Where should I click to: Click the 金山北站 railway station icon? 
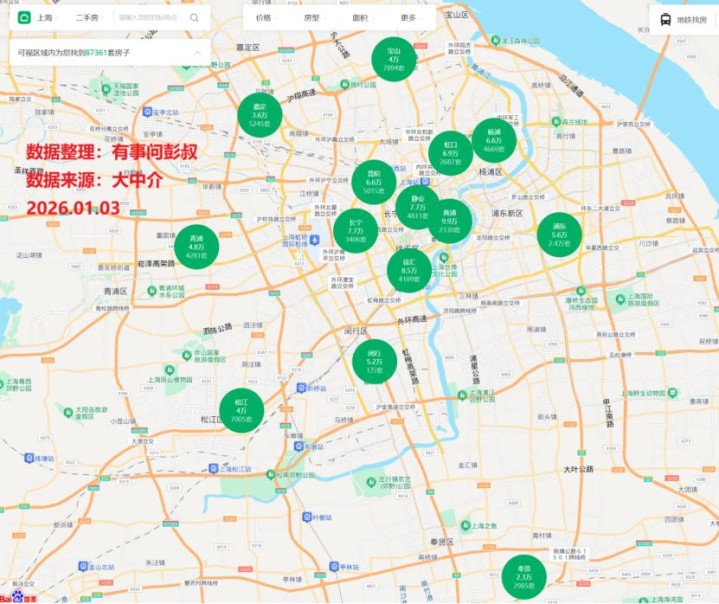(83, 566)
